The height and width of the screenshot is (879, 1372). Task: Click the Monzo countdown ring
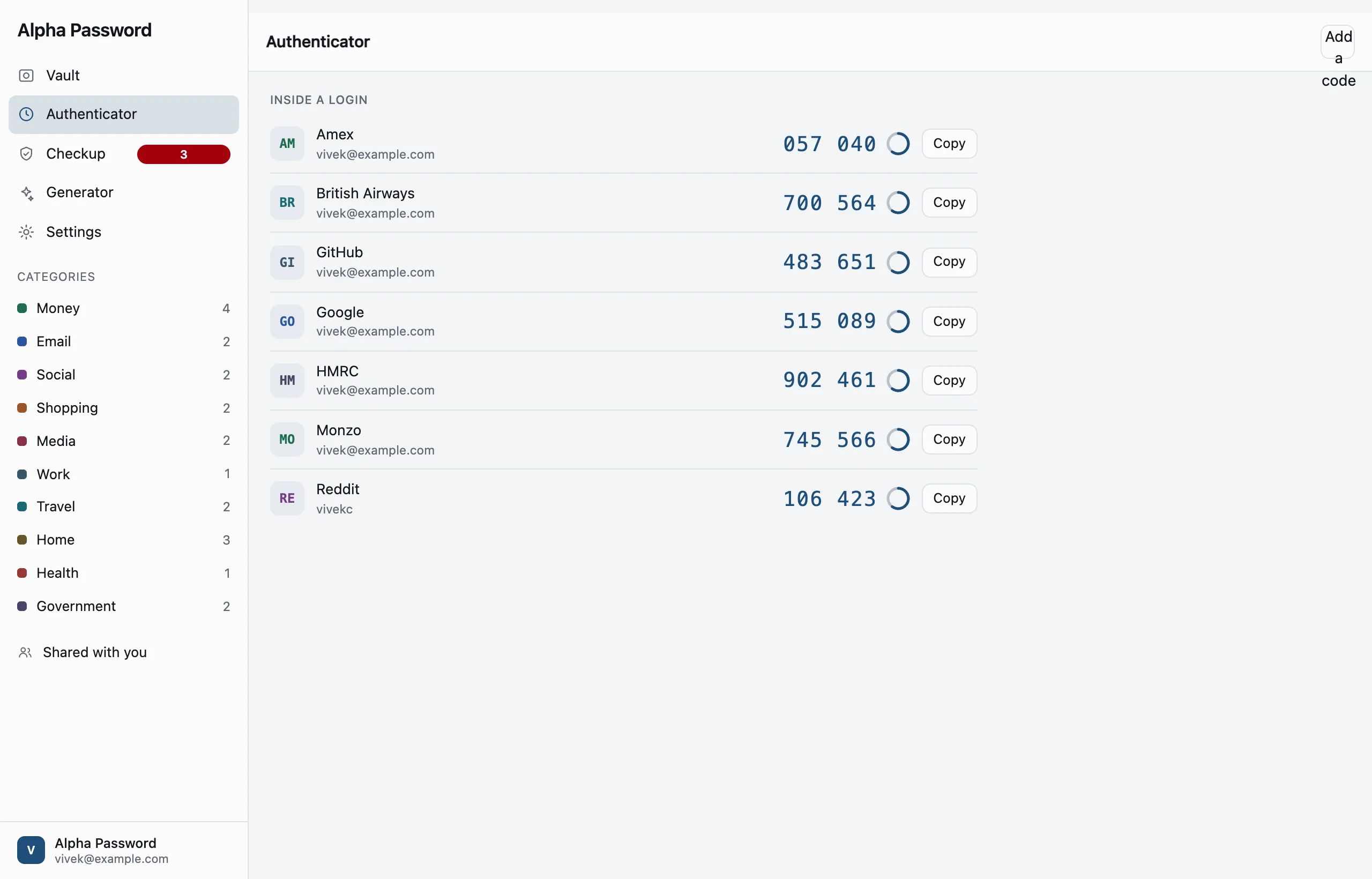click(x=898, y=439)
